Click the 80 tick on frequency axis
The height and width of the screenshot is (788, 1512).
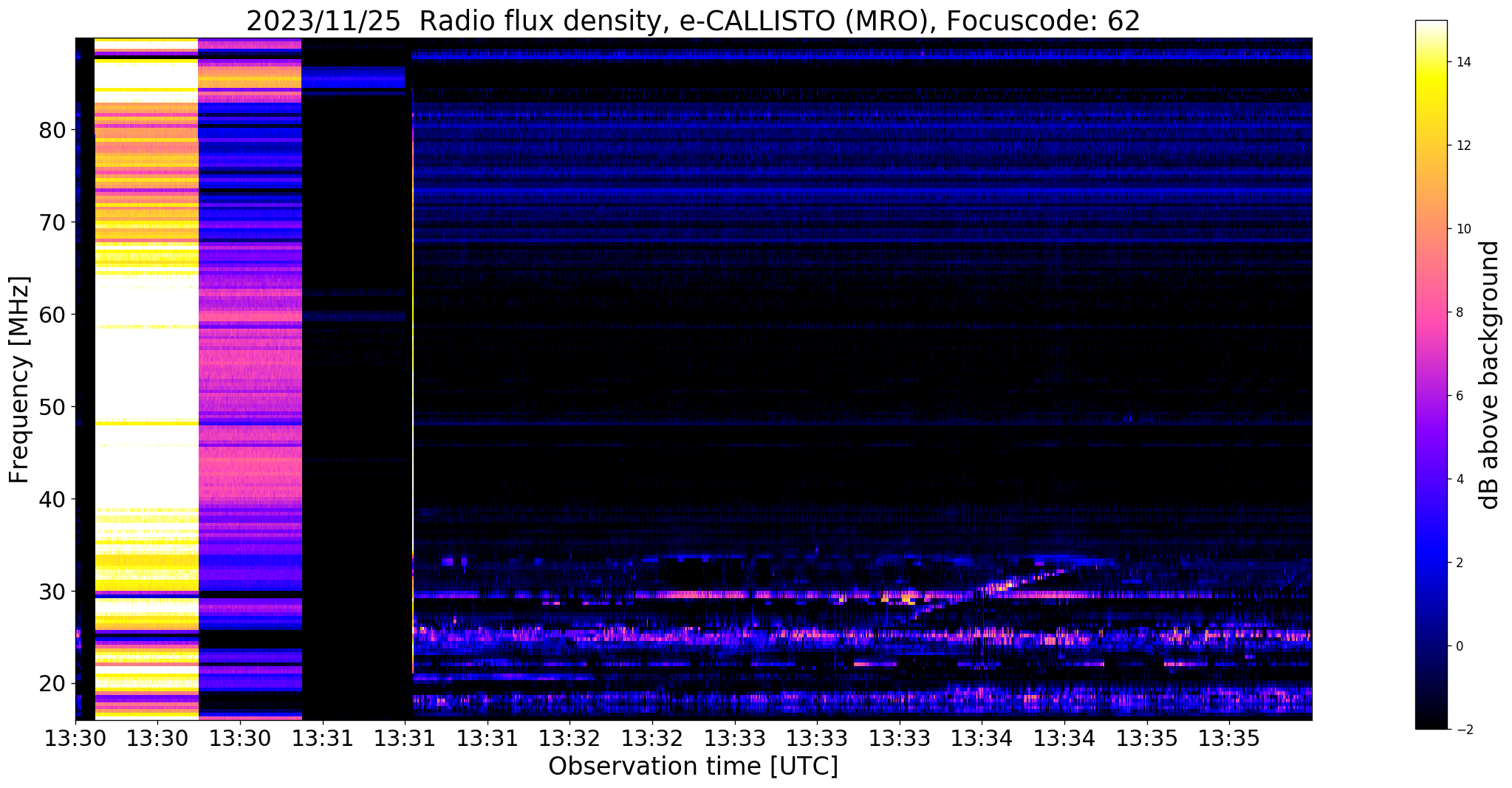coord(52,130)
